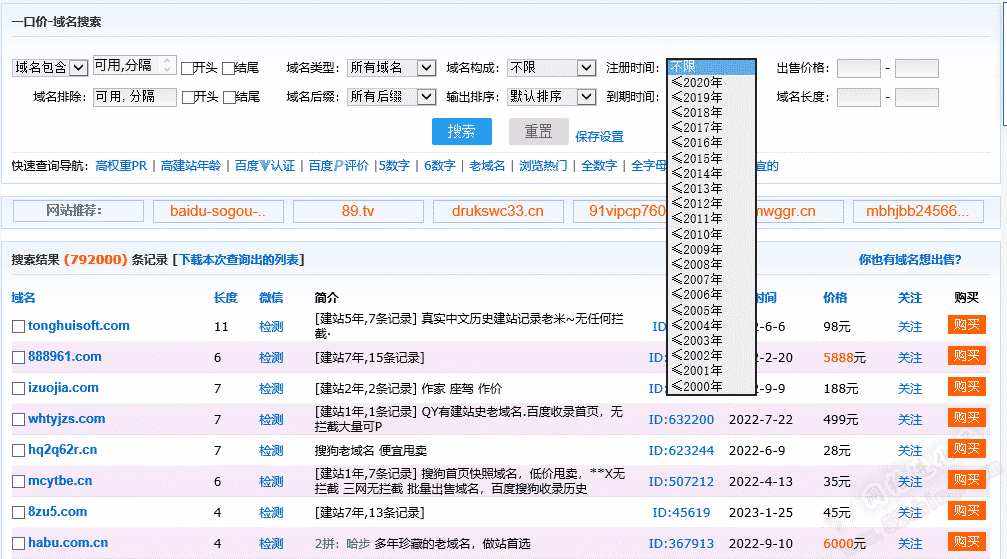Screen dimensions: 1007x559
Task: Open the 域名构成 不限 dropdown
Action: [551, 67]
